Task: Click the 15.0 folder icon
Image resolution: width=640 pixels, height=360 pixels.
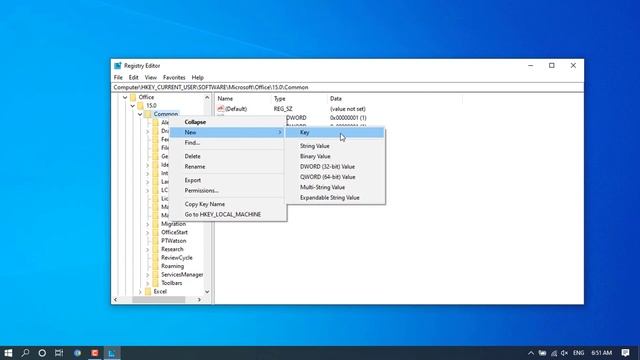Action: [140, 105]
